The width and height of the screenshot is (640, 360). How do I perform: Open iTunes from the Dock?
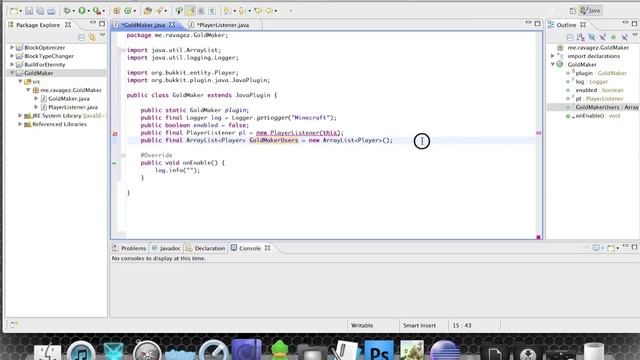point(81,351)
